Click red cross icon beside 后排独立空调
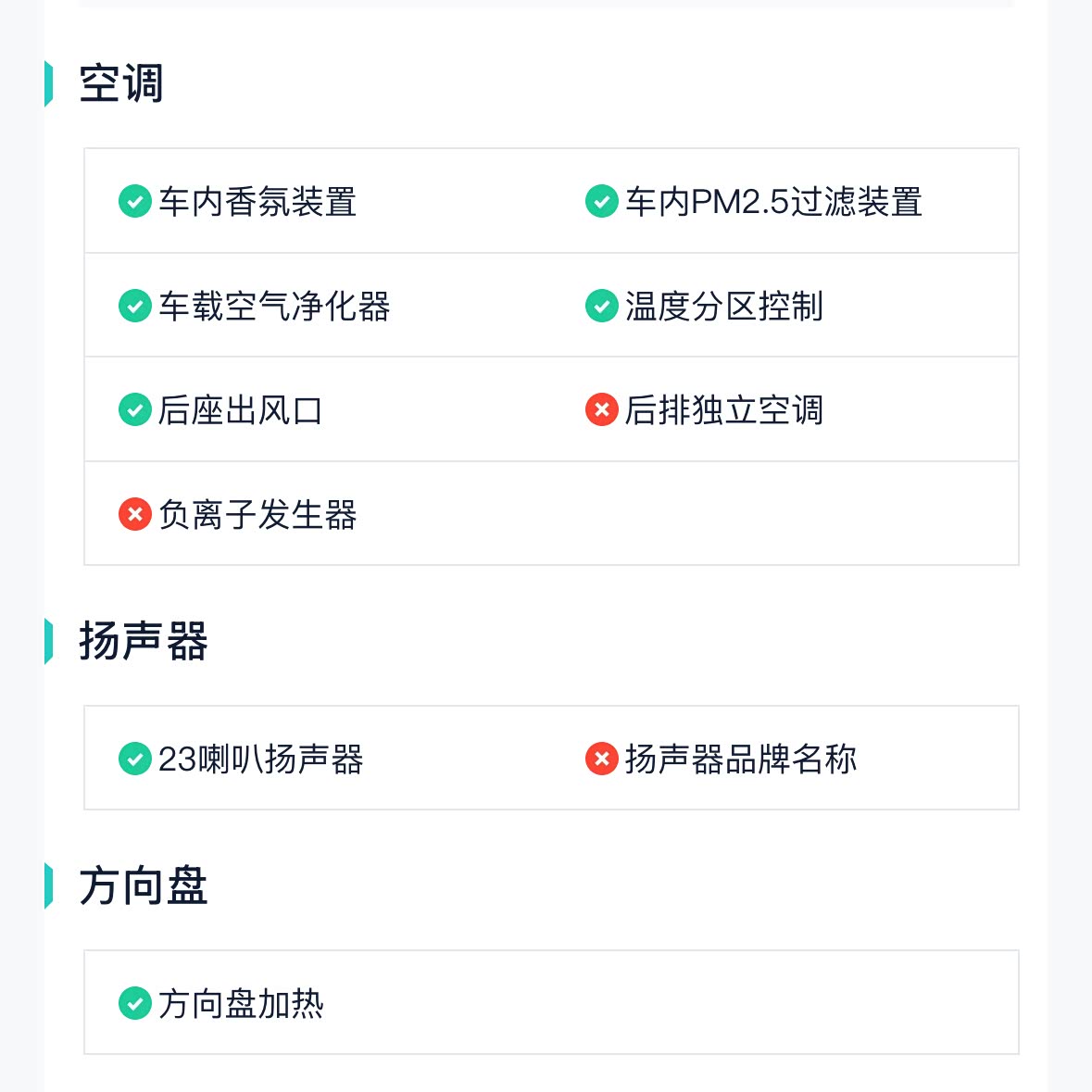 pos(602,409)
